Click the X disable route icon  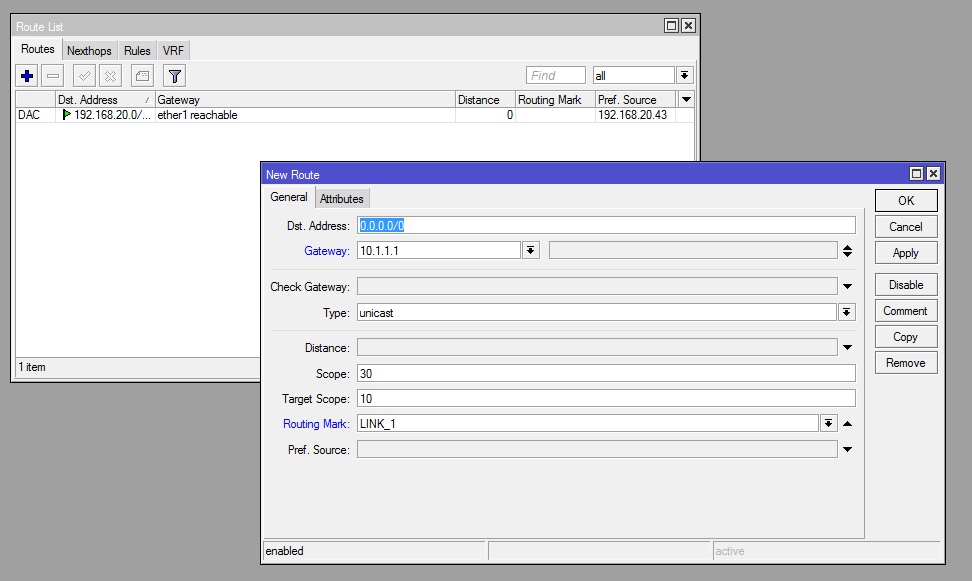click(x=111, y=76)
